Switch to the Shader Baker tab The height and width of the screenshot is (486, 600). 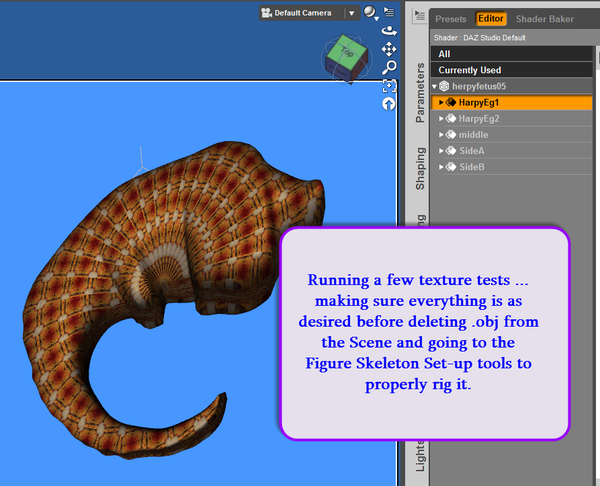pyautogui.click(x=545, y=19)
